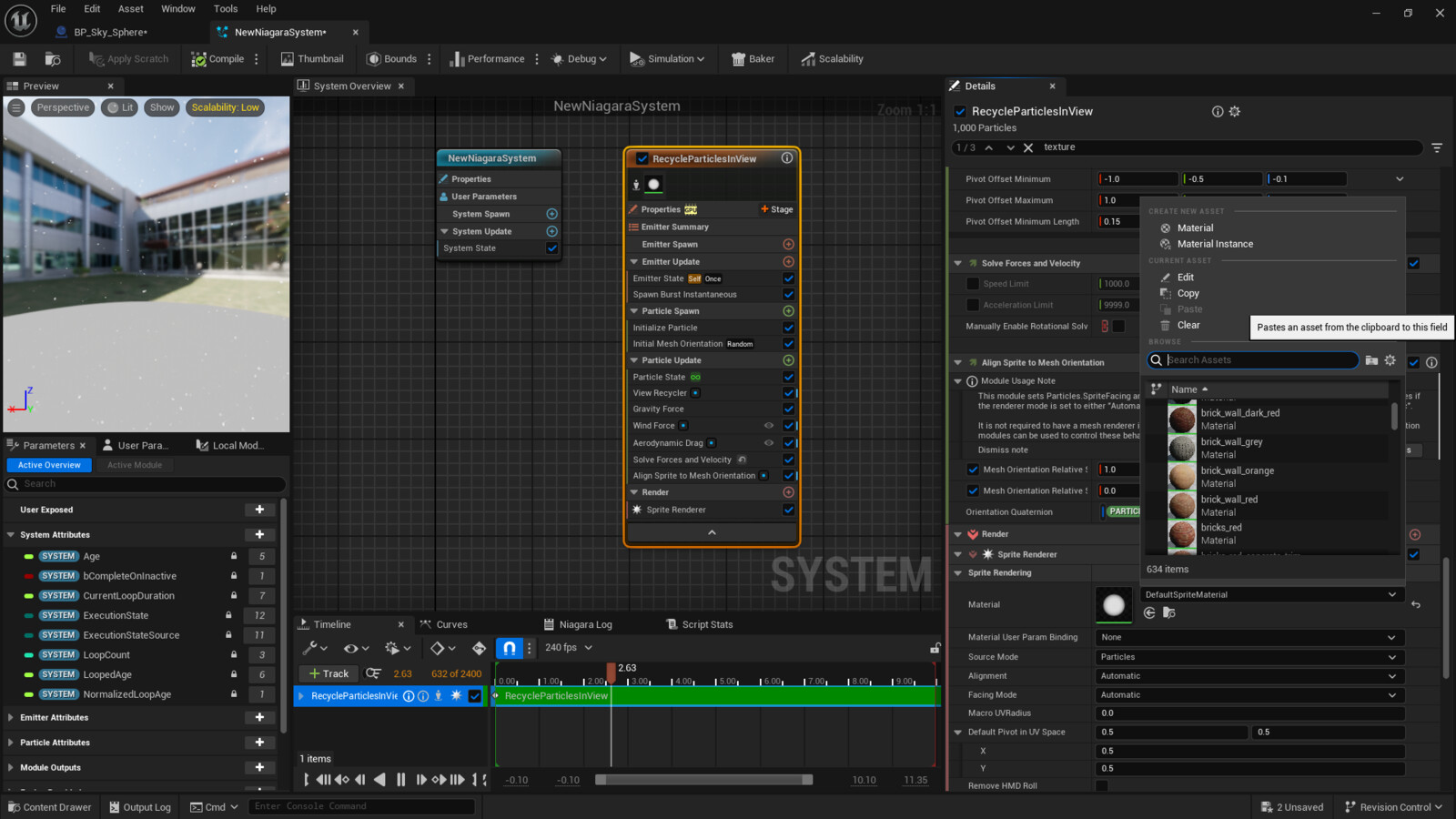The image size is (1456, 819).
Task: Collapse the emitter node with the bottom chevron
Action: tap(712, 532)
